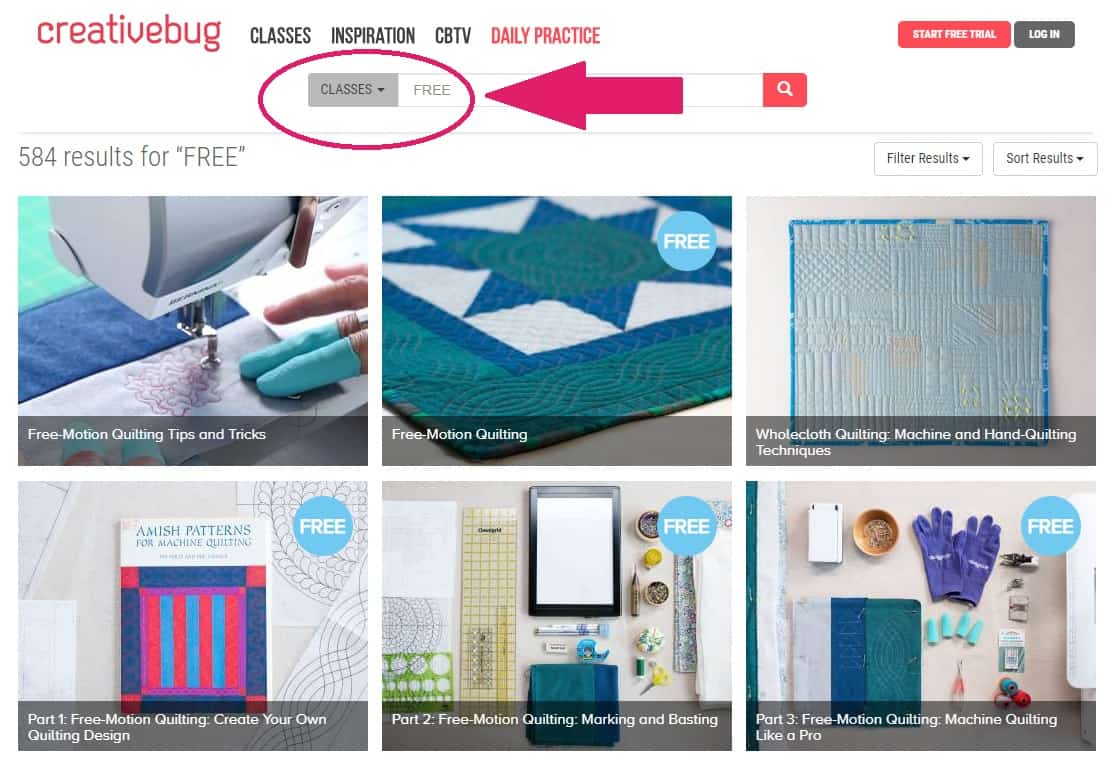Screen dimensions: 1112x760
Task: Click FREE badge on Machine Quilting Like a Pro
Action: click(x=1050, y=526)
